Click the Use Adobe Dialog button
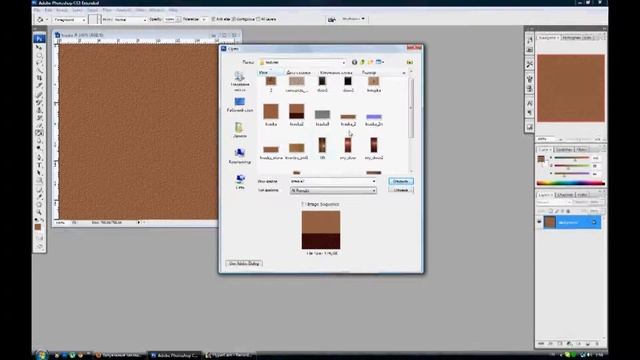The height and width of the screenshot is (360, 640). click(x=244, y=263)
